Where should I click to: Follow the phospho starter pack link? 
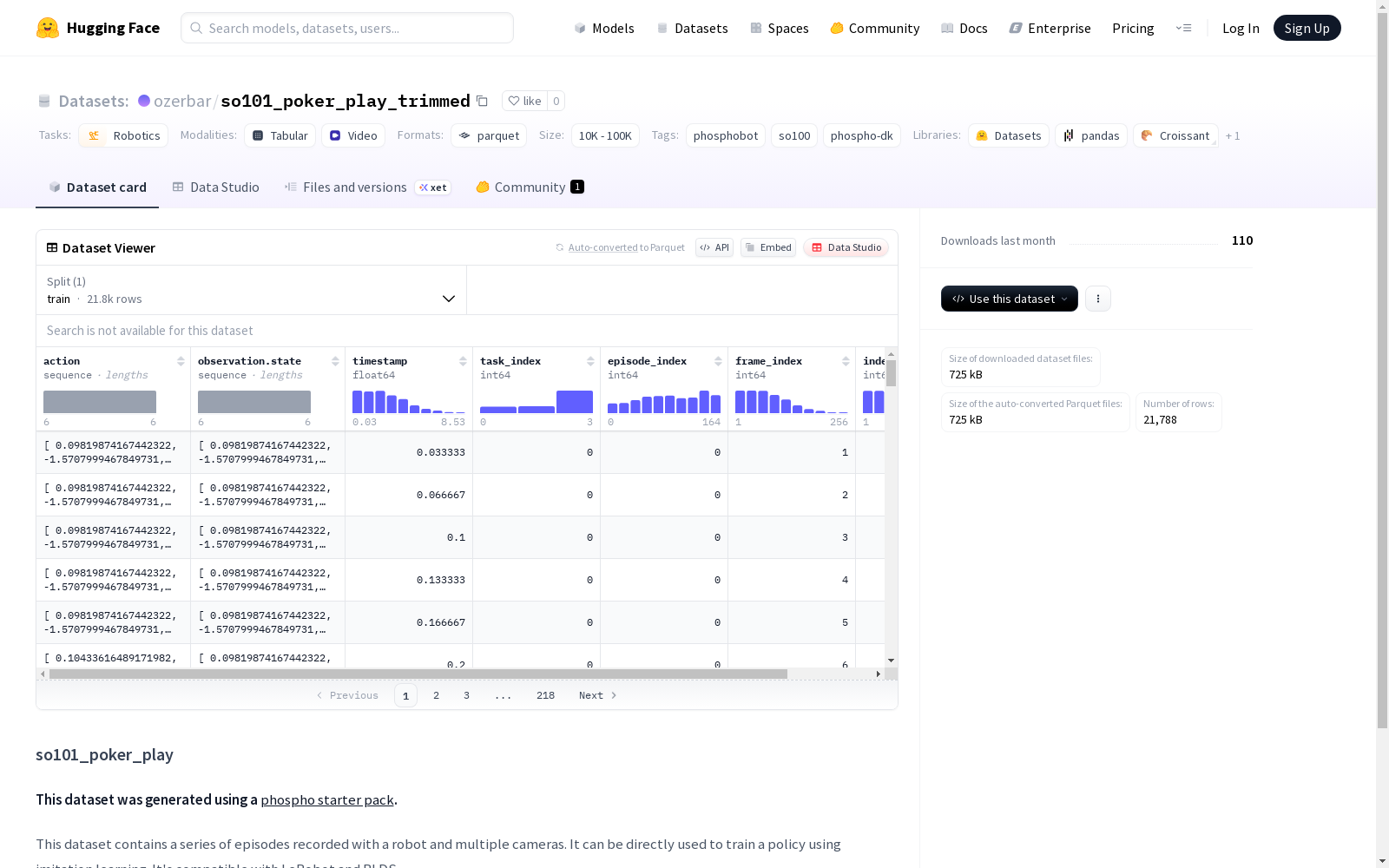pyautogui.click(x=327, y=799)
